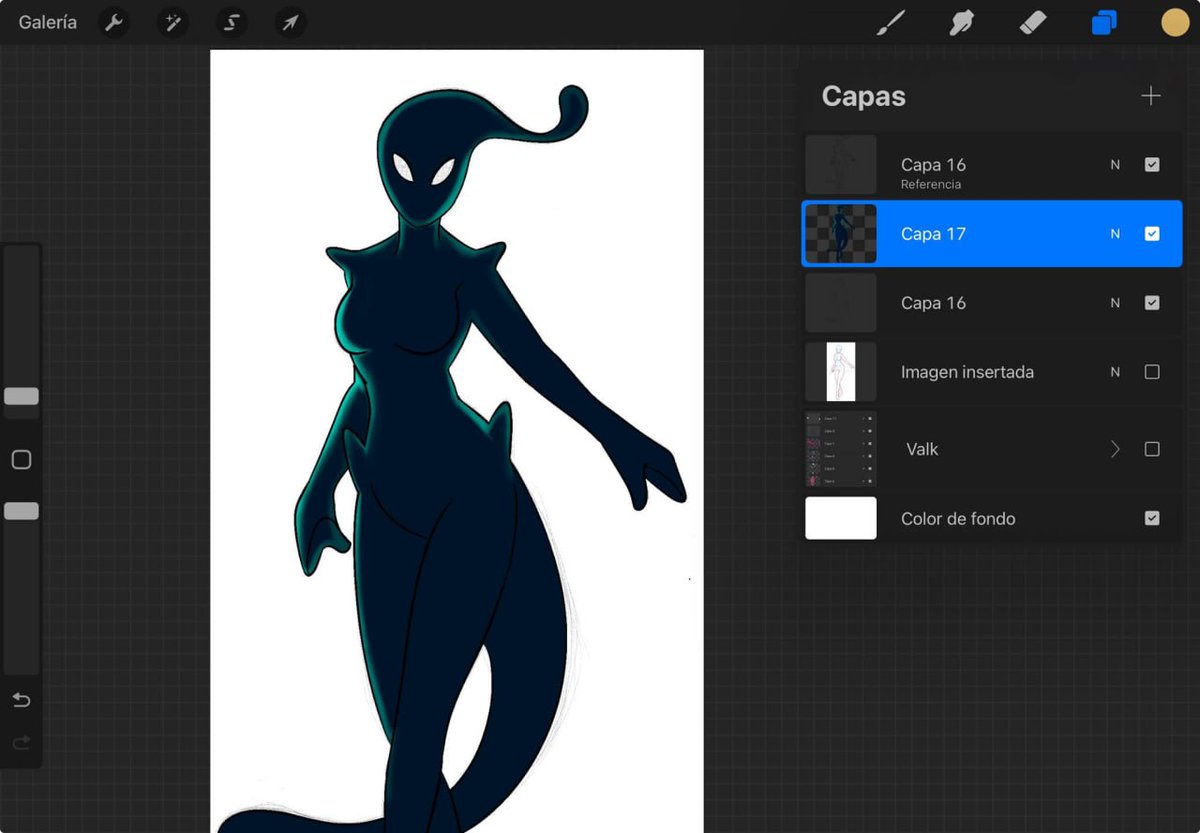Toggle visibility of lower Capa 16 layer
The image size is (1200, 833).
(x=1152, y=303)
